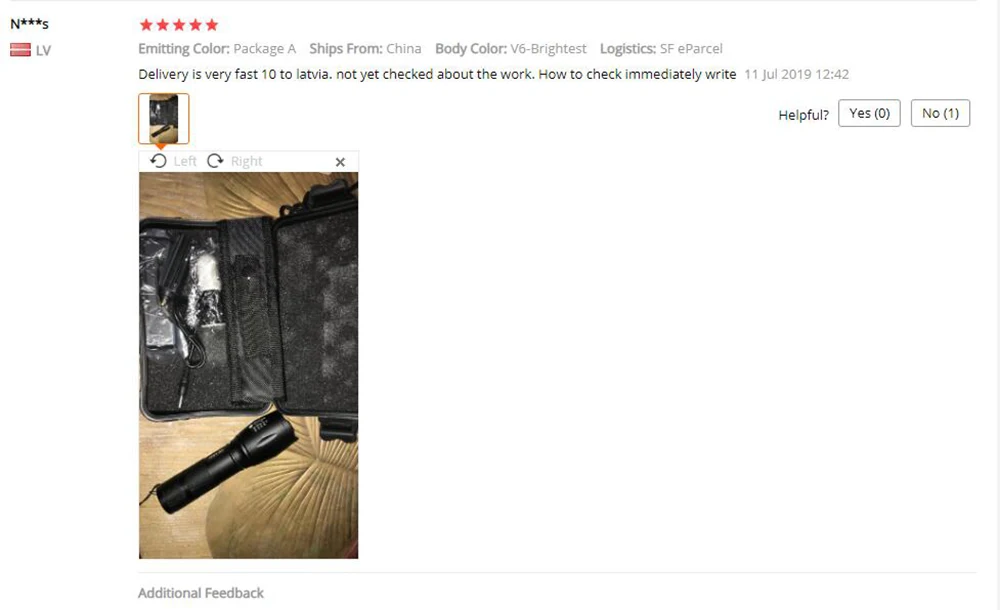Close the enlarged review photo preview
1000x610 pixels.
(x=340, y=162)
